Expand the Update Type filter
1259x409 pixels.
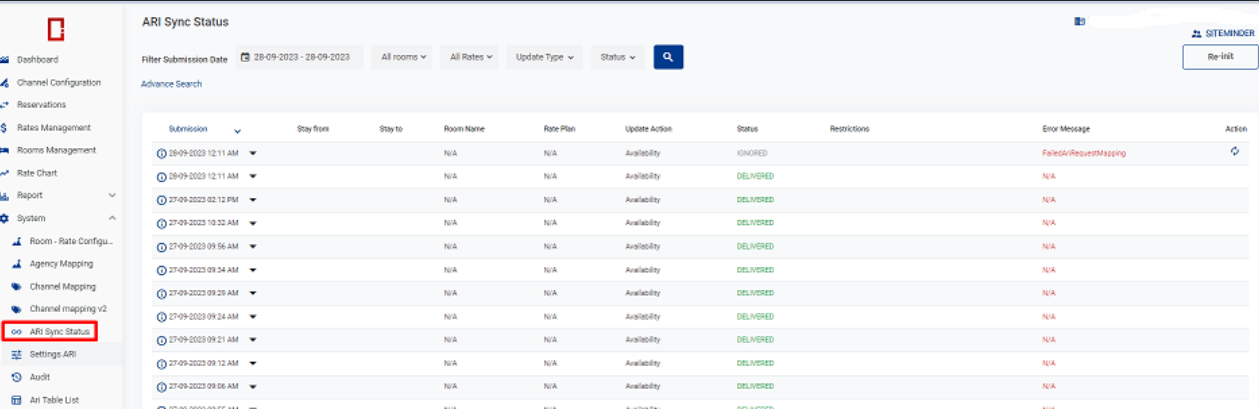click(x=544, y=57)
